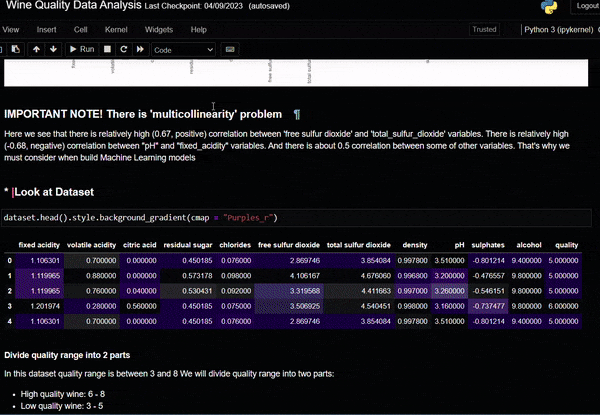Run the current cell

coord(80,48)
